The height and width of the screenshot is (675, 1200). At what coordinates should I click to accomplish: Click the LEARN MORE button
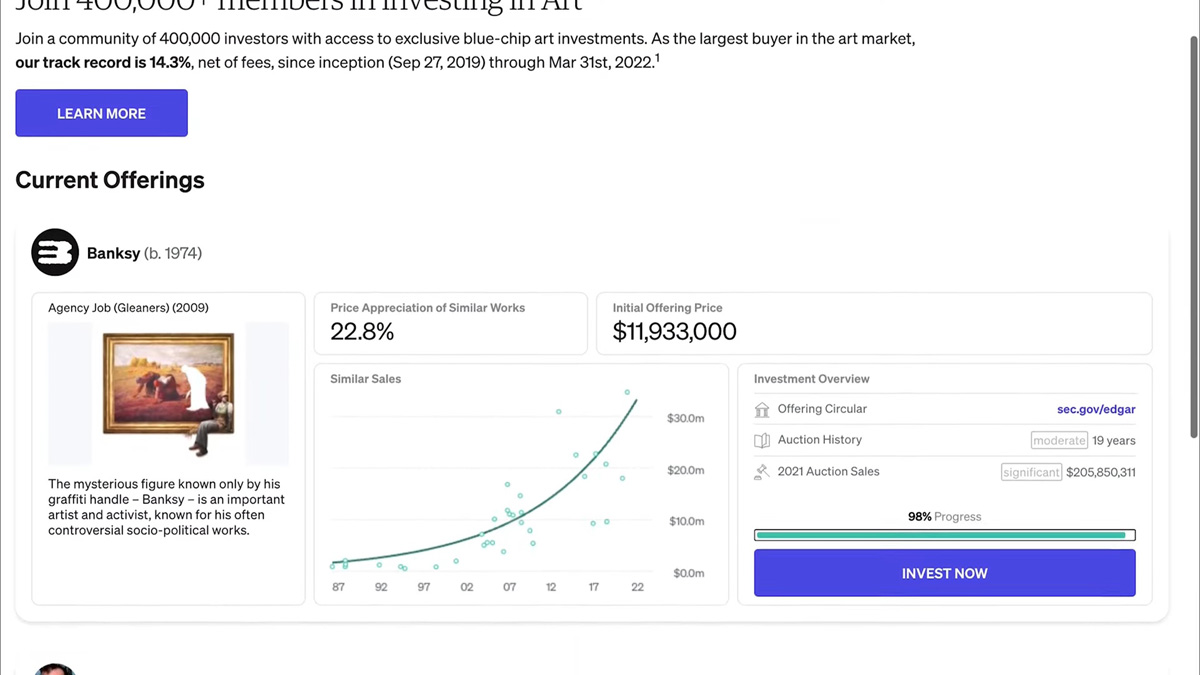pyautogui.click(x=101, y=113)
